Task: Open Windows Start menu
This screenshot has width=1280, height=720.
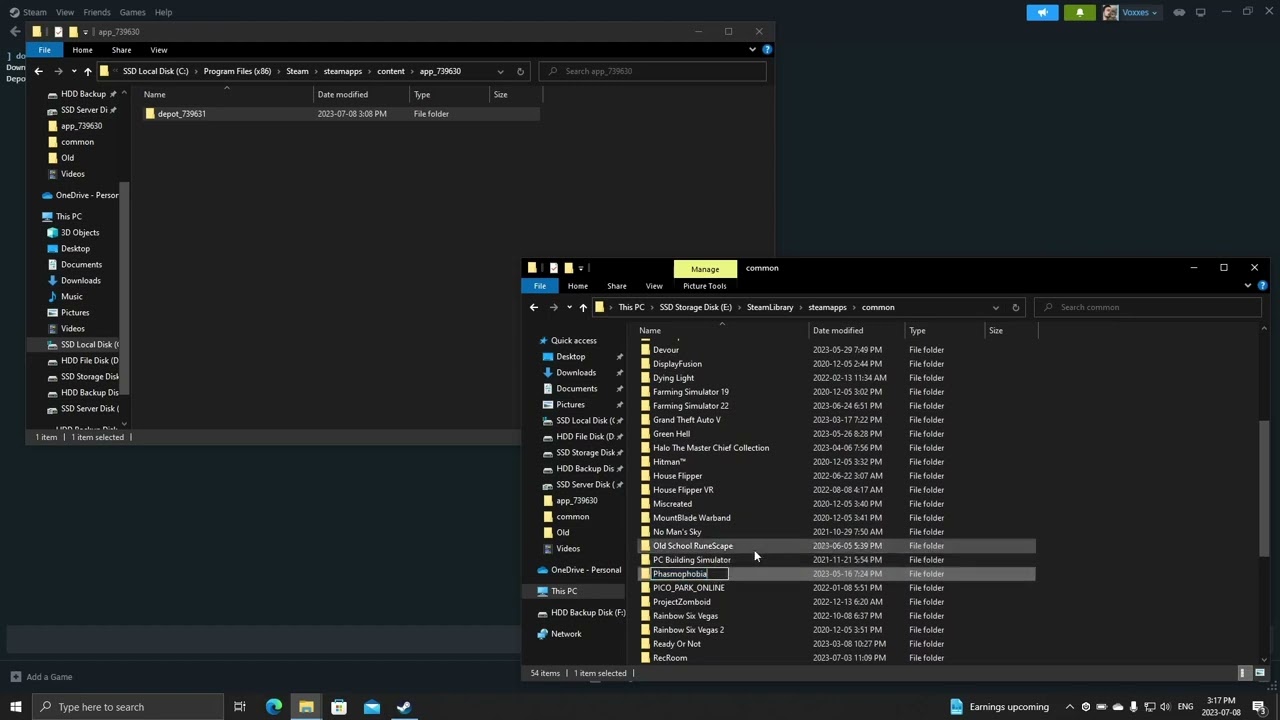Action: click(15, 707)
